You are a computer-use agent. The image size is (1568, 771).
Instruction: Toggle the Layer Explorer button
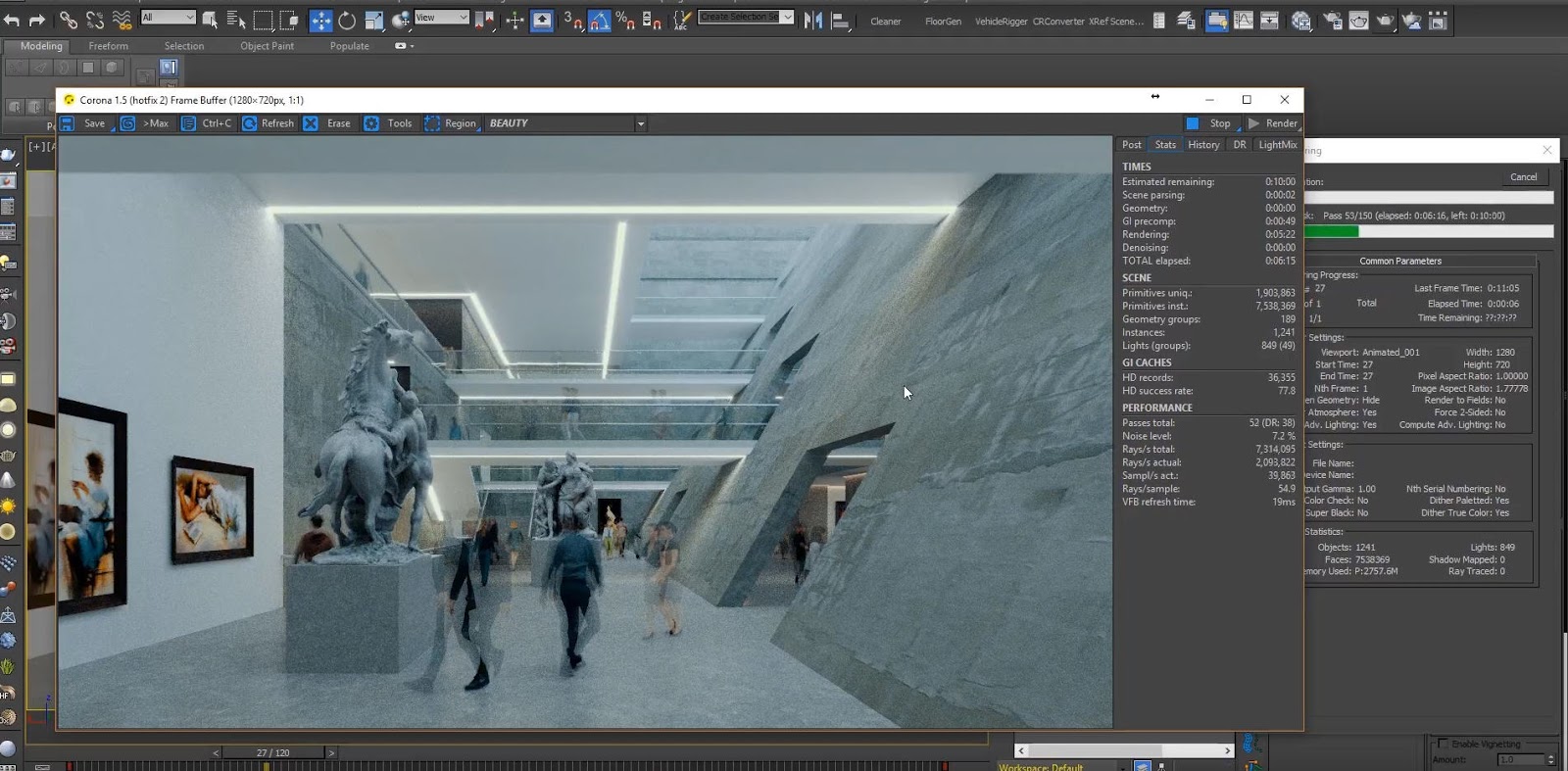tap(1186, 21)
